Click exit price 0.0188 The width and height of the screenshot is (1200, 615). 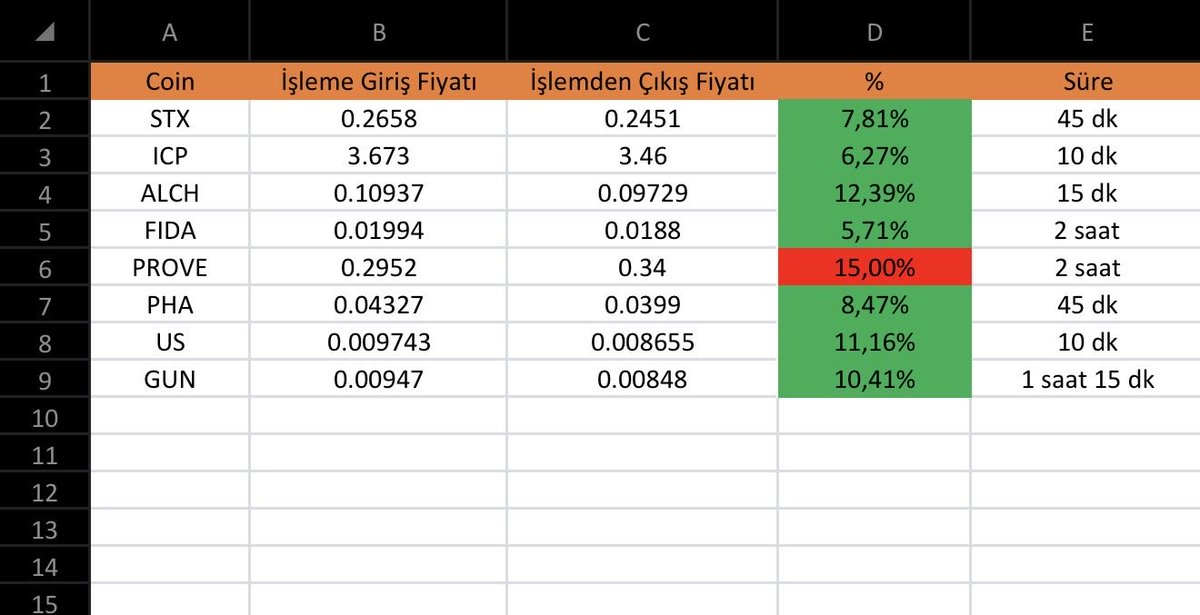[642, 230]
